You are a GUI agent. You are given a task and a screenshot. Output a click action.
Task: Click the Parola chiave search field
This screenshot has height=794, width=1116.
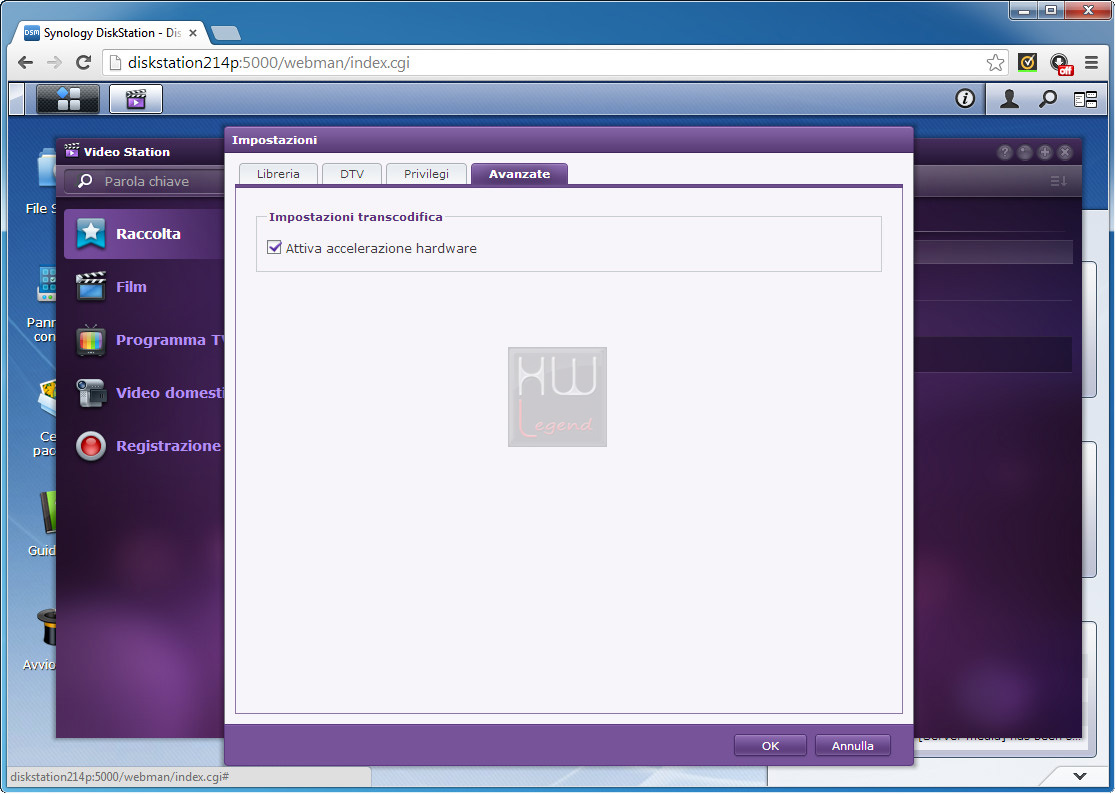click(x=144, y=181)
